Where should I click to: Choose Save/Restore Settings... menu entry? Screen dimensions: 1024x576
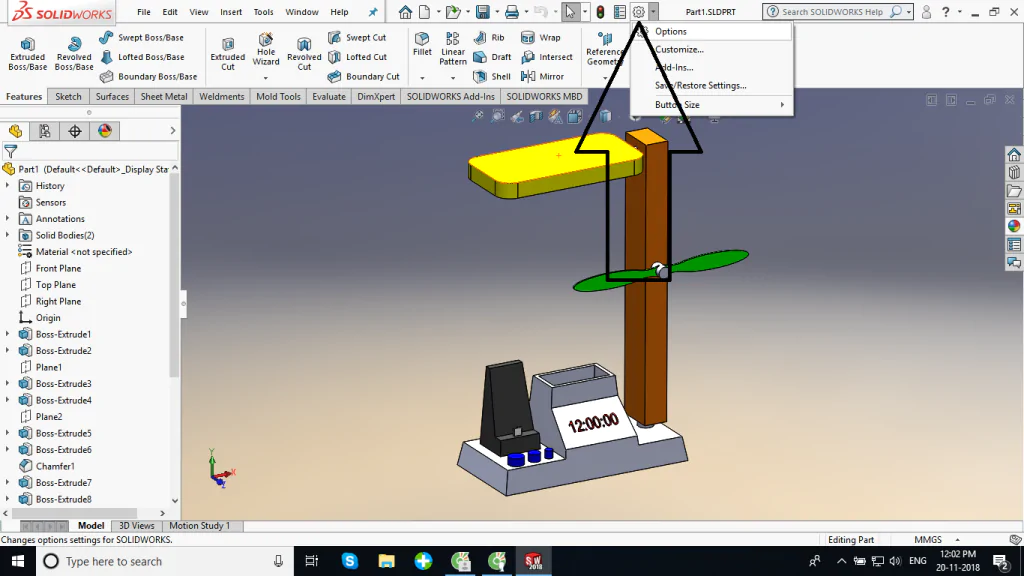tap(712, 86)
